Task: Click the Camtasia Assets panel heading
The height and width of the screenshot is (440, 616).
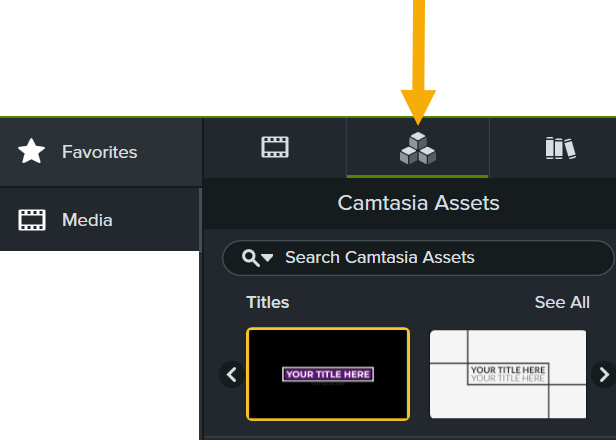Action: pyautogui.click(x=418, y=204)
